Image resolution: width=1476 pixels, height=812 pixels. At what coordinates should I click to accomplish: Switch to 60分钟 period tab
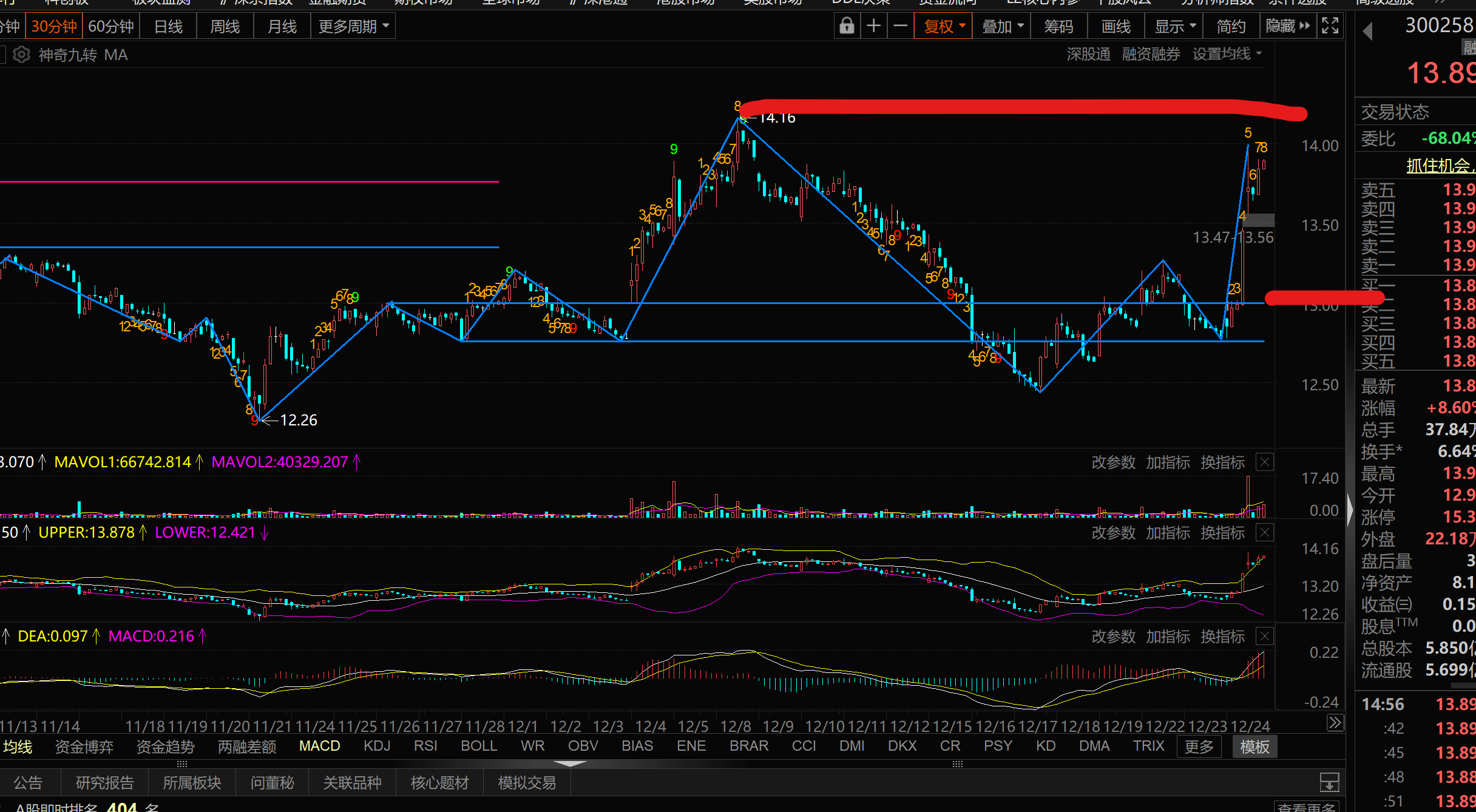click(x=111, y=26)
